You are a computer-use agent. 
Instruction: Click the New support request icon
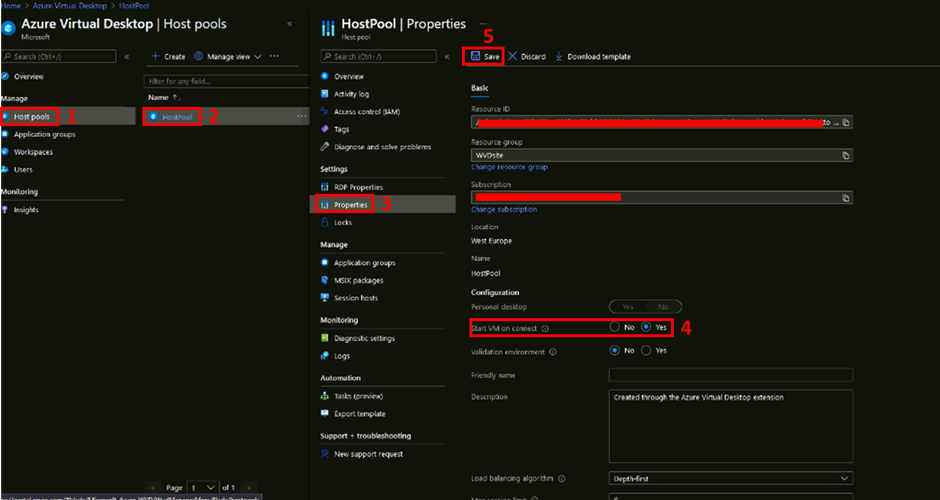click(325, 454)
